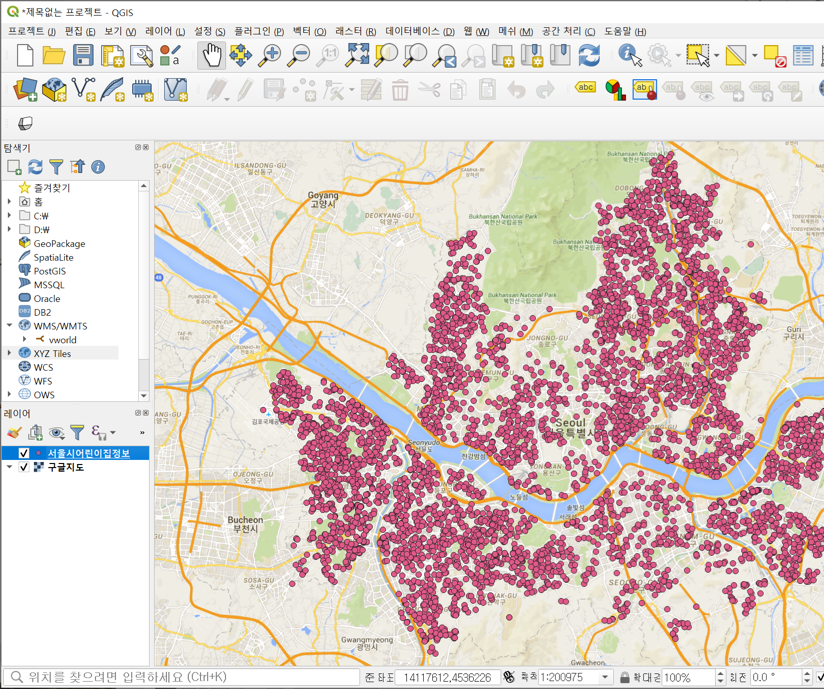The height and width of the screenshot is (689, 824).
Task: Click the GeoPackage entry in Browser
Action: [x=57, y=243]
